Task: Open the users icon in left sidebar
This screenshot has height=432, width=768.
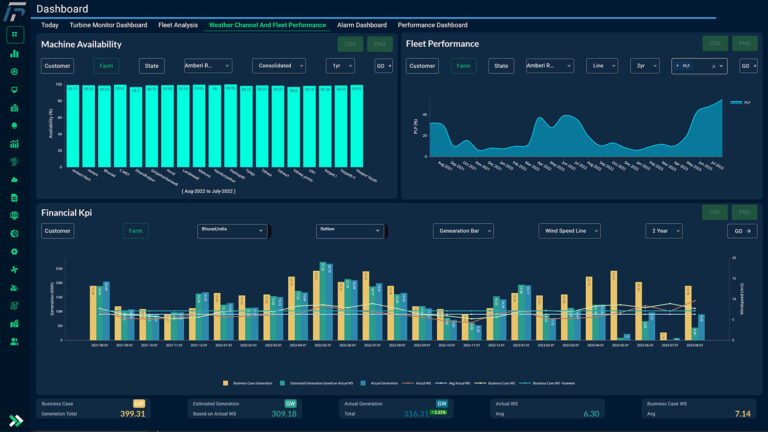Action: tap(14, 341)
